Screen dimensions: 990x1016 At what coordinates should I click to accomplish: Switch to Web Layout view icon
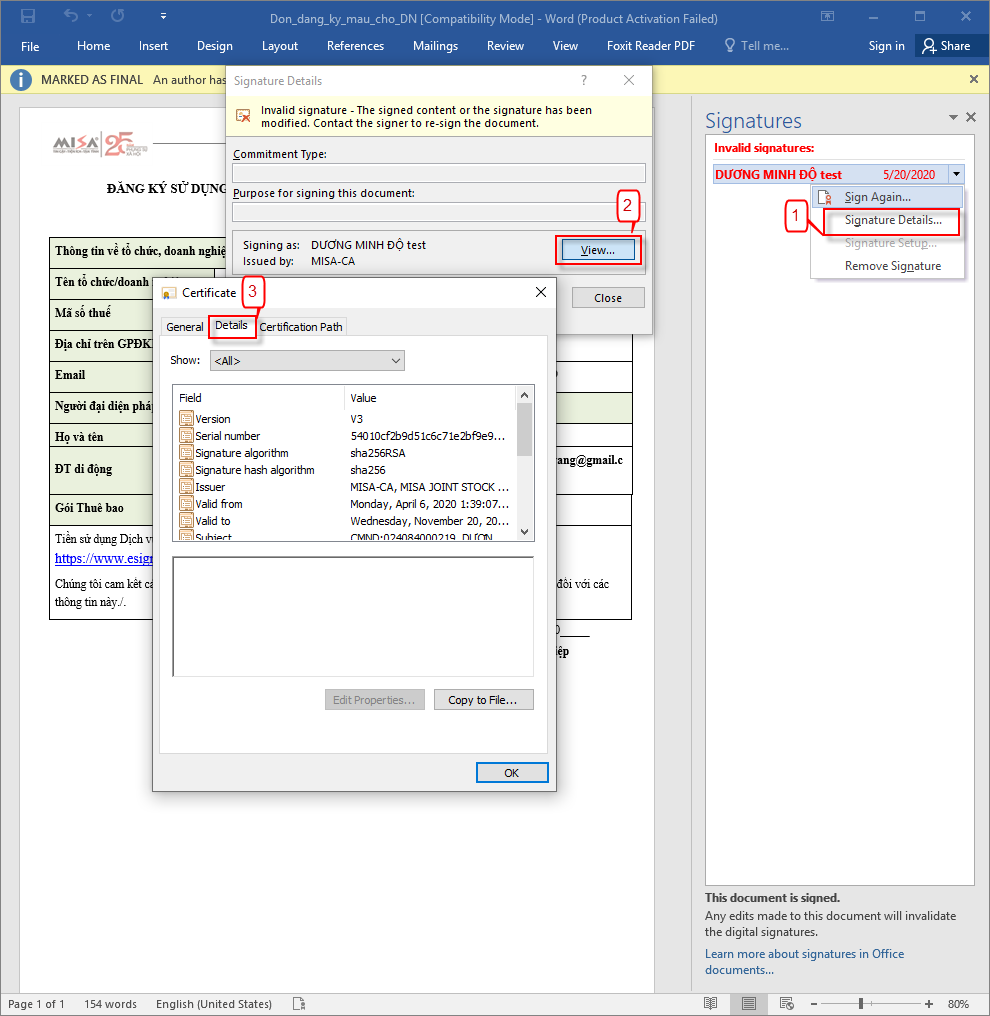pos(786,1003)
